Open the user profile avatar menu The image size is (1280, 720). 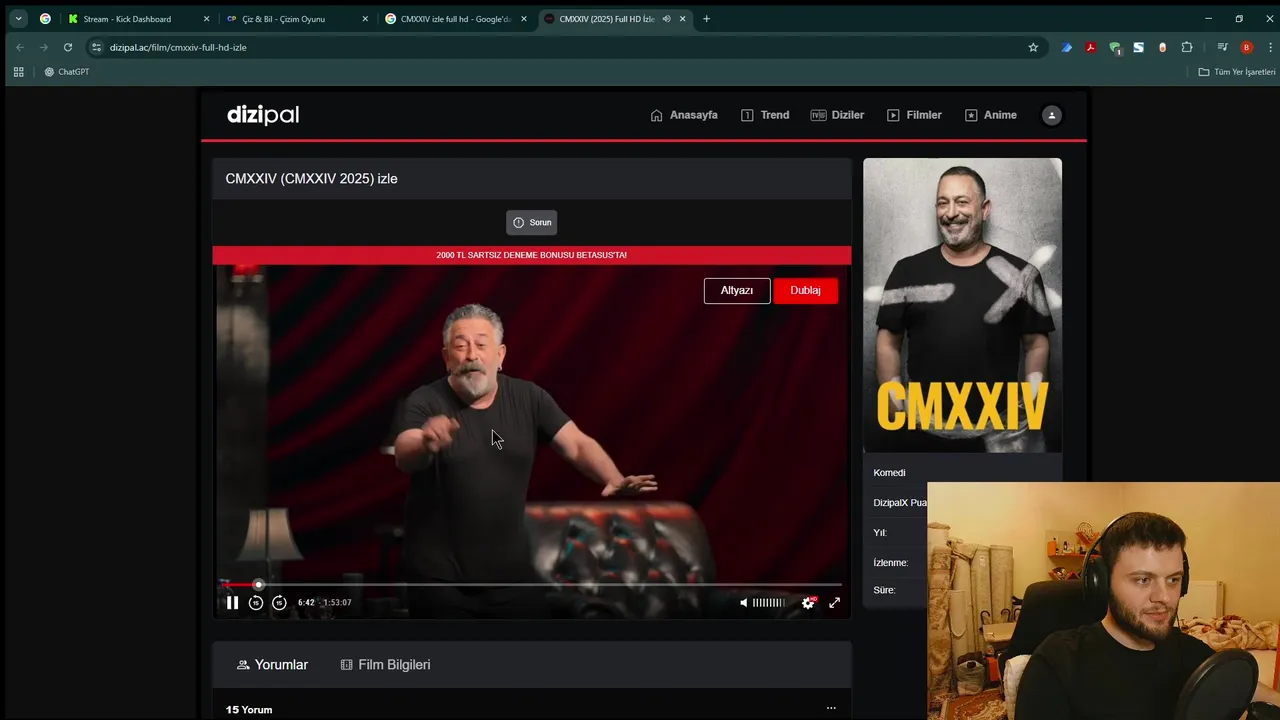click(x=1051, y=115)
